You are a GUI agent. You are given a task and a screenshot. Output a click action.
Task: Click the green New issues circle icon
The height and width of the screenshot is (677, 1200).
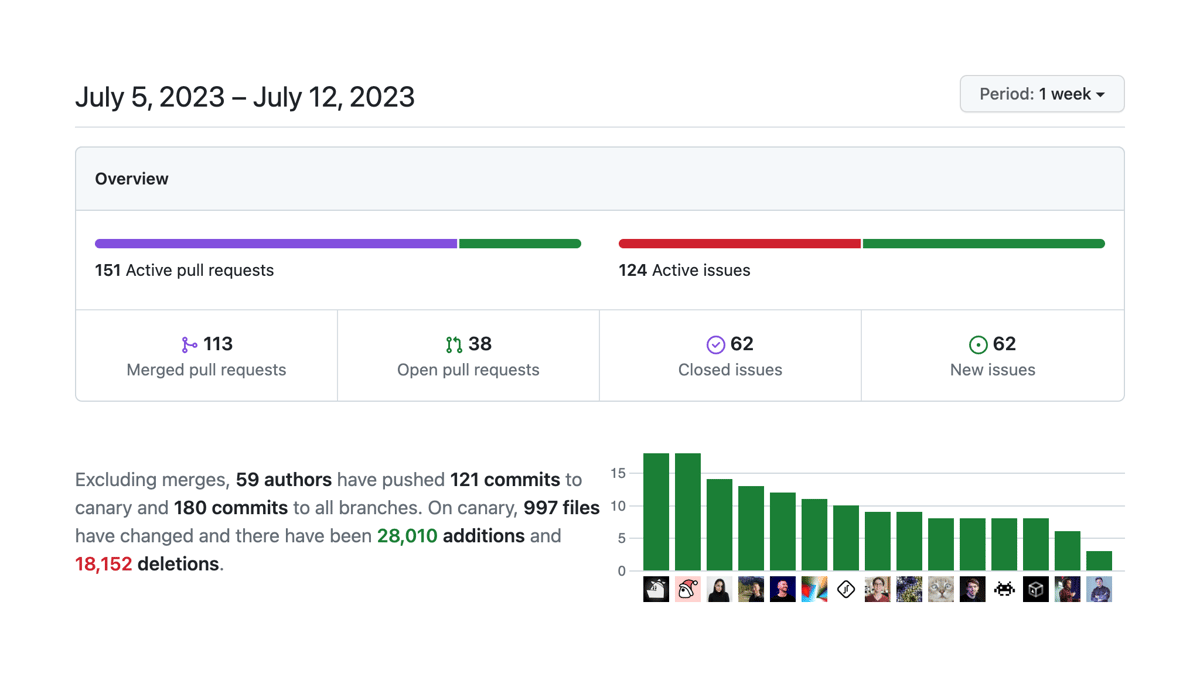[978, 344]
